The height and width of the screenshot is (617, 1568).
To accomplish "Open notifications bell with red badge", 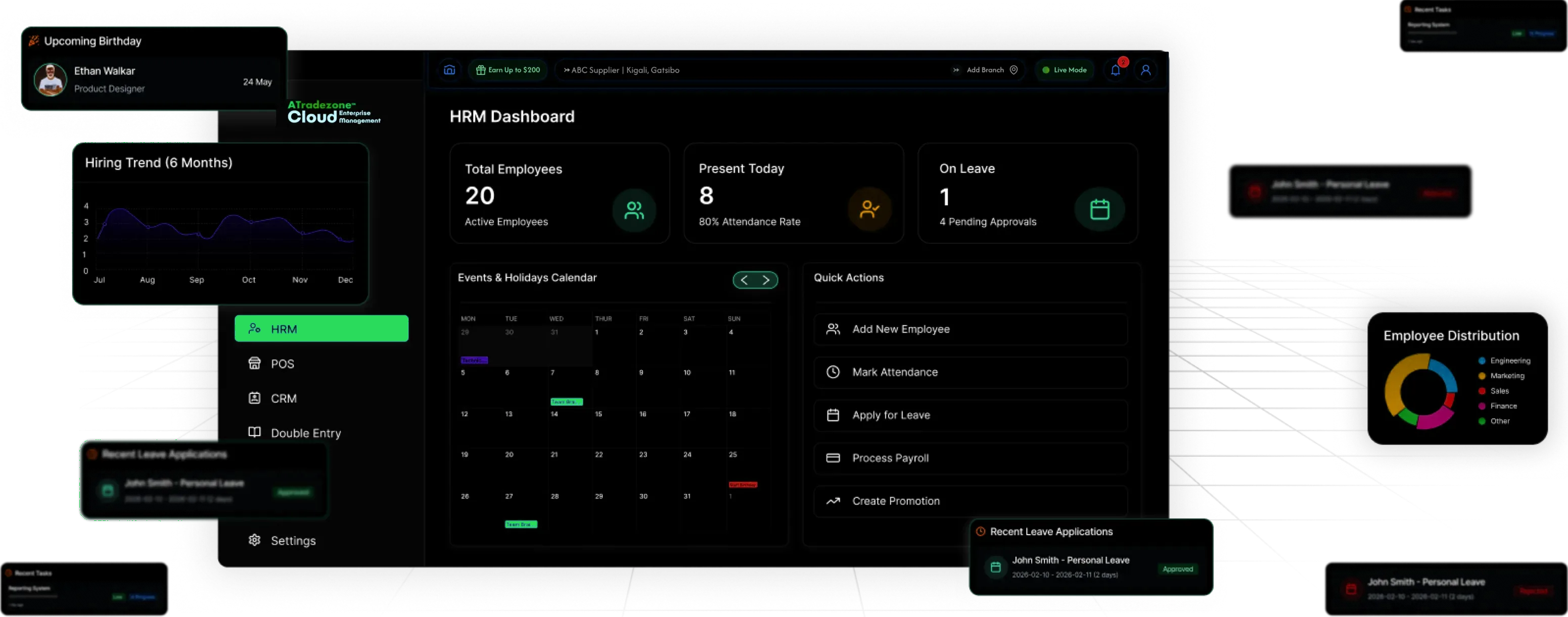I will click(x=1116, y=69).
